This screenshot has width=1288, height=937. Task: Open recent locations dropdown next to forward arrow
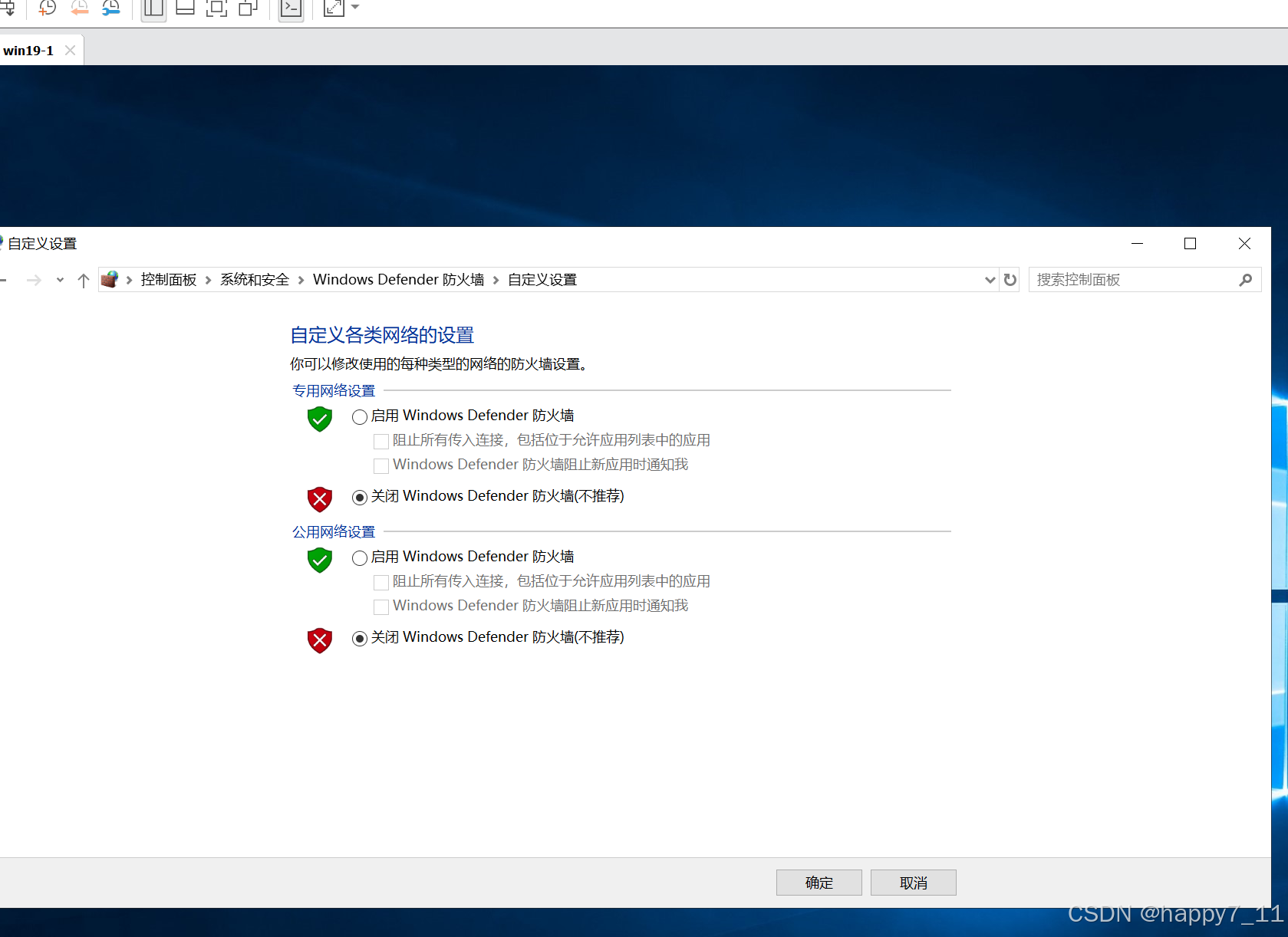[60, 280]
